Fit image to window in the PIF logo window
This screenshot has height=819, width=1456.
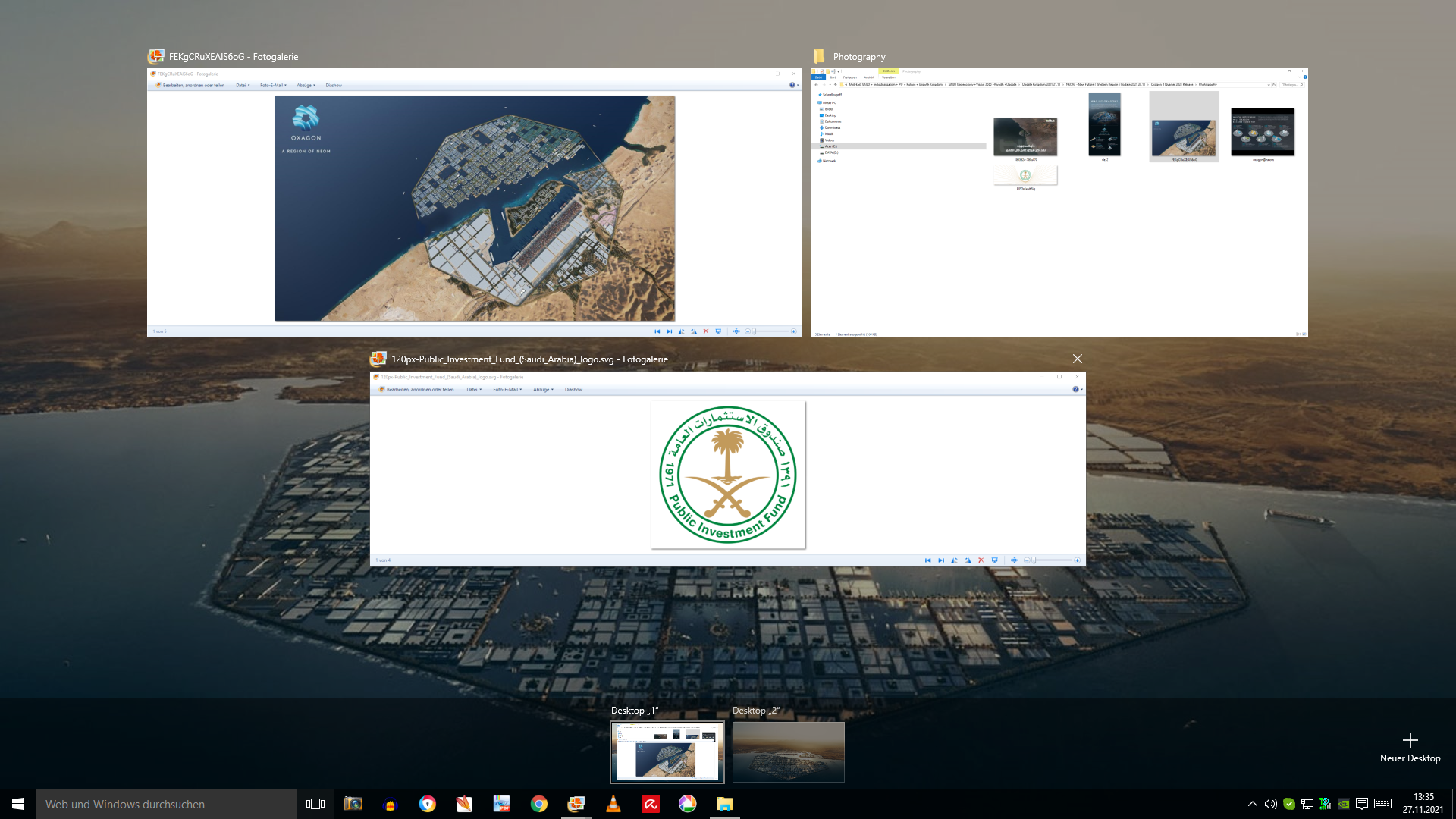tap(1014, 560)
